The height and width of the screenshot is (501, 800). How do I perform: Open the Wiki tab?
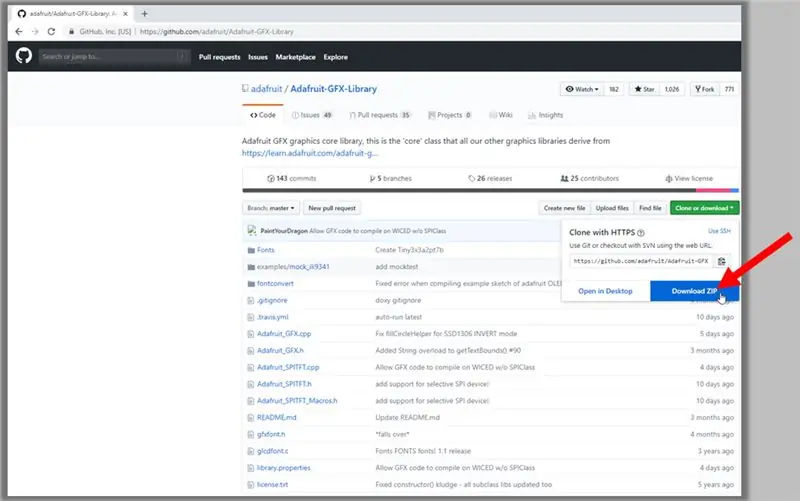point(501,115)
